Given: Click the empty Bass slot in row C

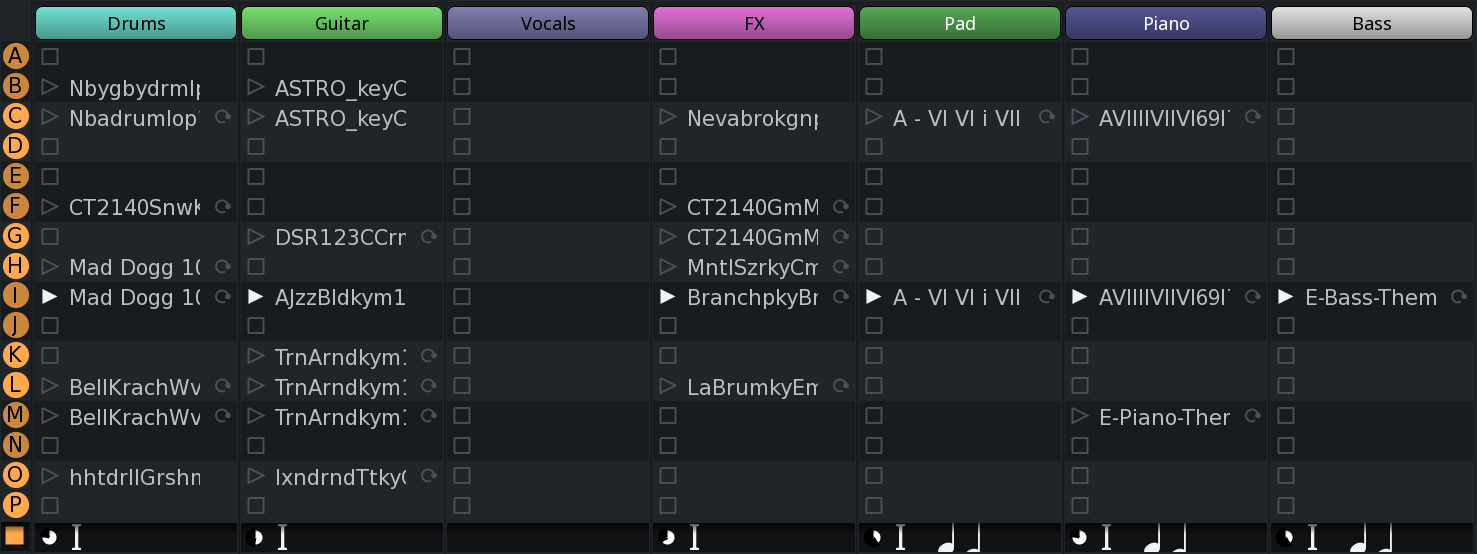Looking at the screenshot, I should (x=1286, y=117).
